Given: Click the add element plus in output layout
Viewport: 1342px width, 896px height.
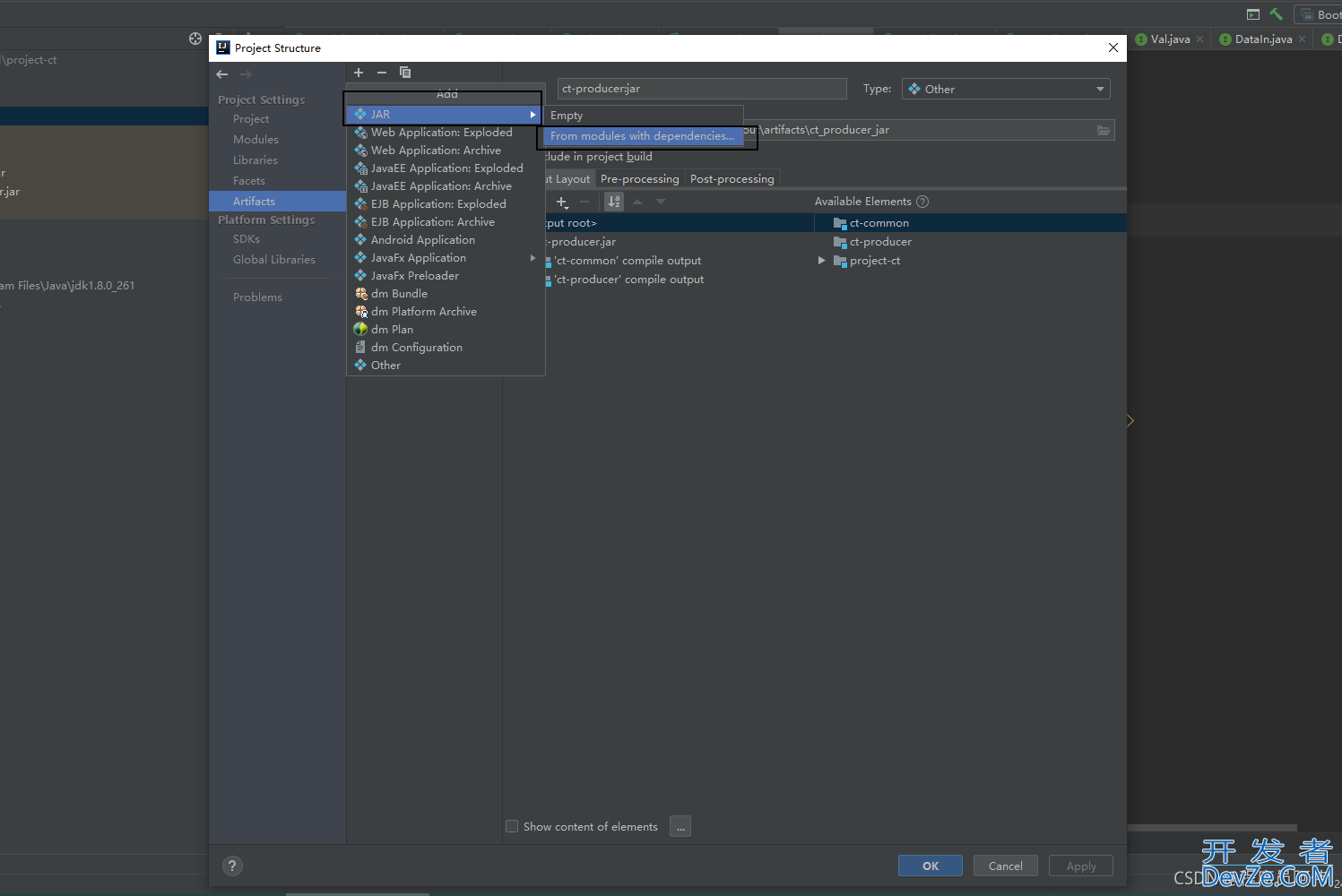Looking at the screenshot, I should pyautogui.click(x=562, y=202).
